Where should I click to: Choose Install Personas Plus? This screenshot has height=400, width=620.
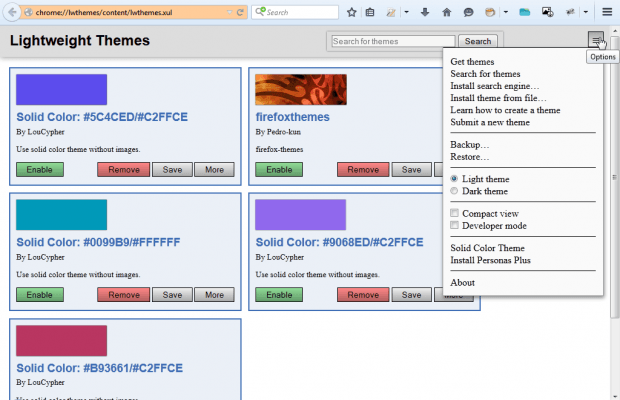click(490, 260)
